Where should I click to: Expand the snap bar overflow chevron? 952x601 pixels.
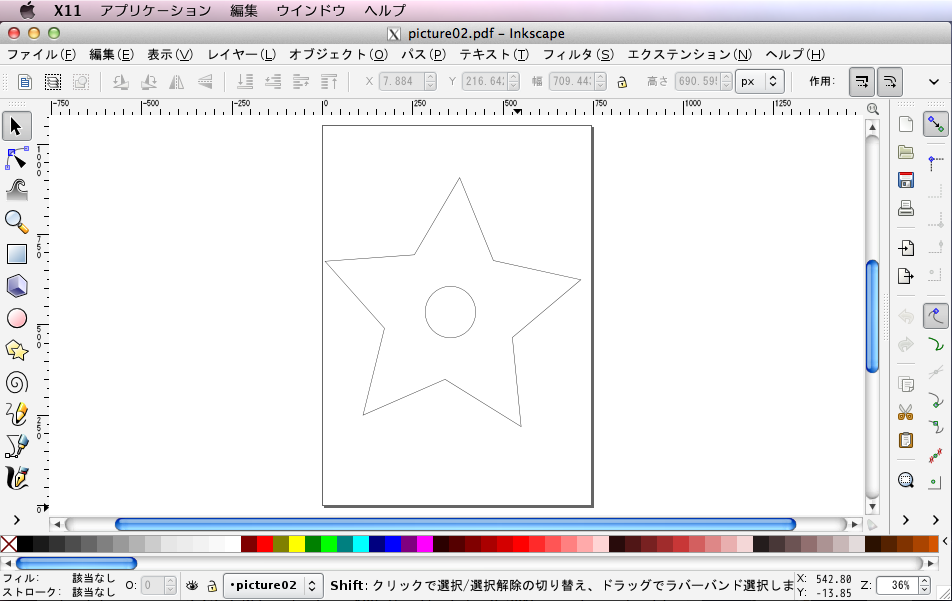coord(936,520)
